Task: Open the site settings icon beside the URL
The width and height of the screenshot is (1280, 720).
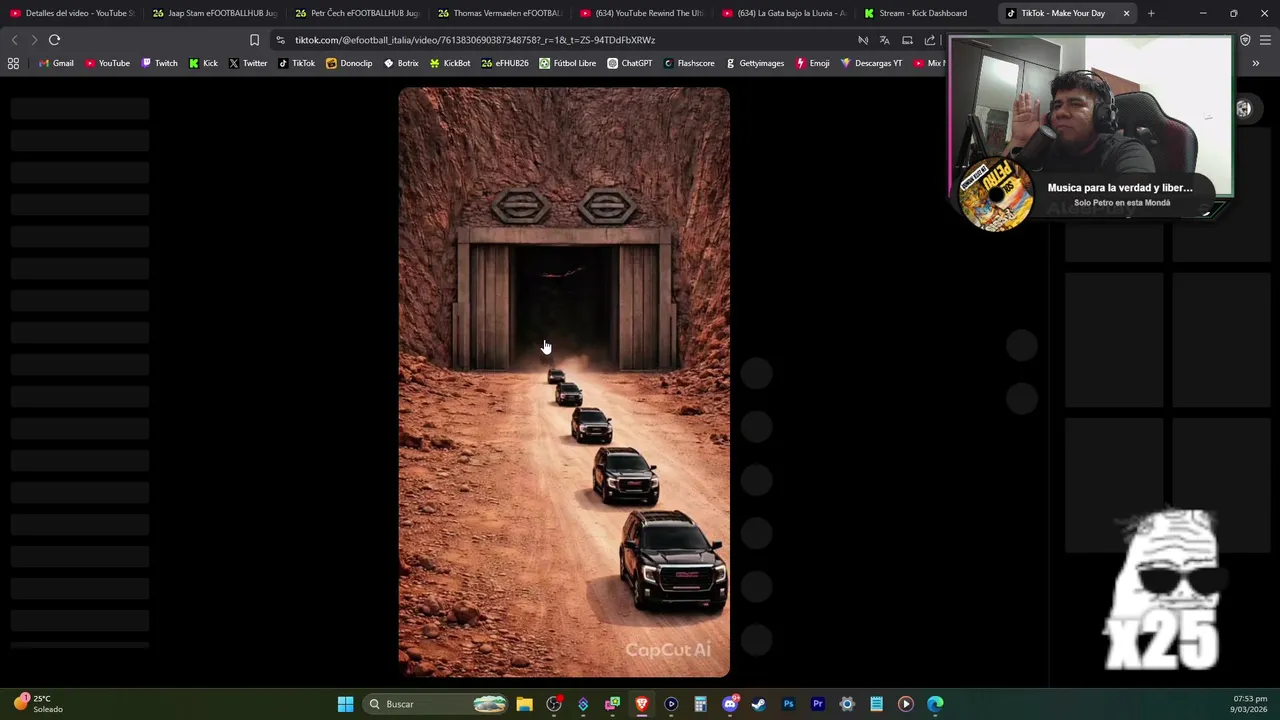Action: click(280, 40)
